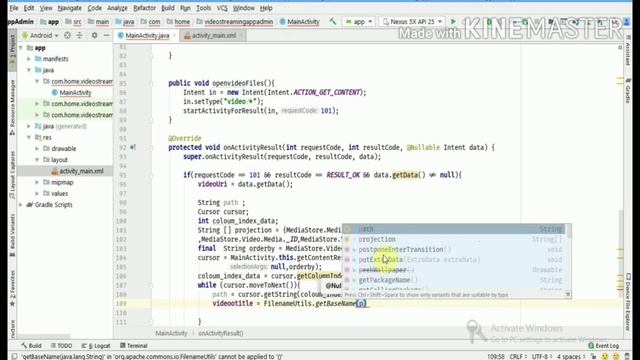Open the app run configuration dropdown

[359, 22]
